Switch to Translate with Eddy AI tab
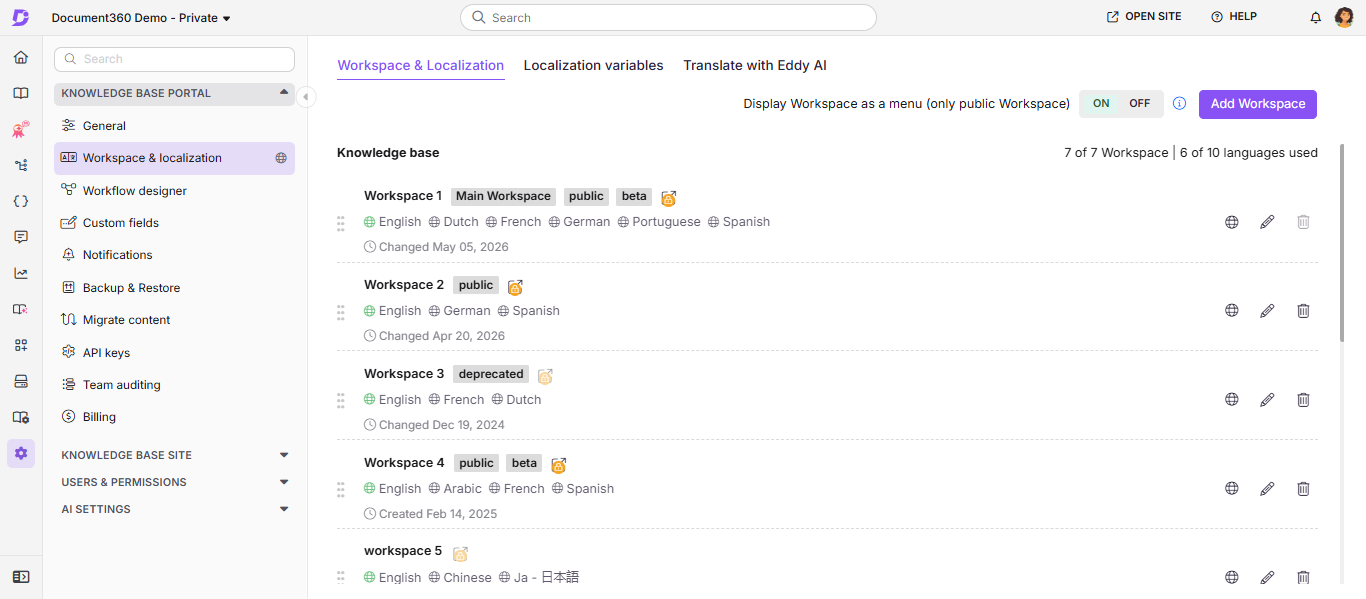This screenshot has width=1366, height=599. tap(755, 65)
